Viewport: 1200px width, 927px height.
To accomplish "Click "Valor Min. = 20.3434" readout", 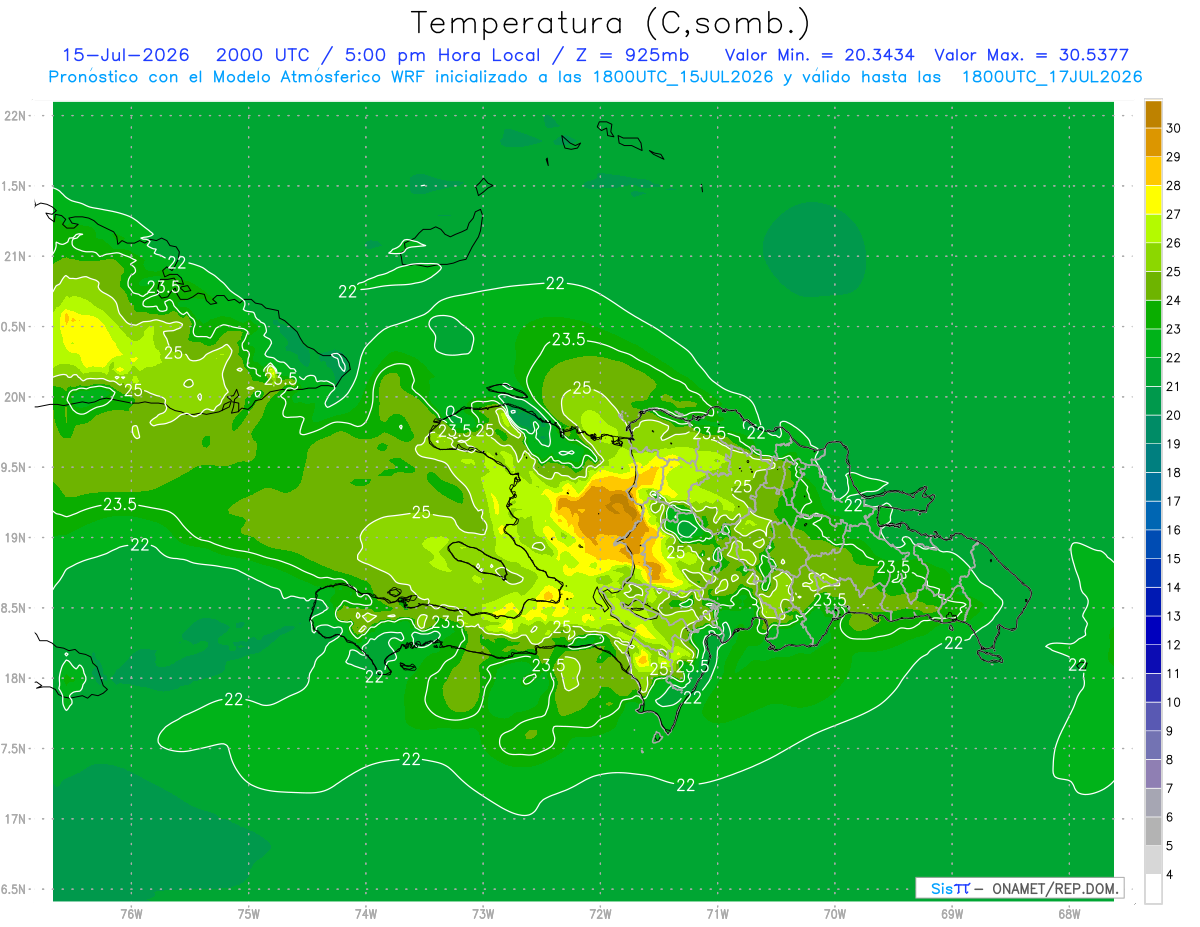I will 819,55.
